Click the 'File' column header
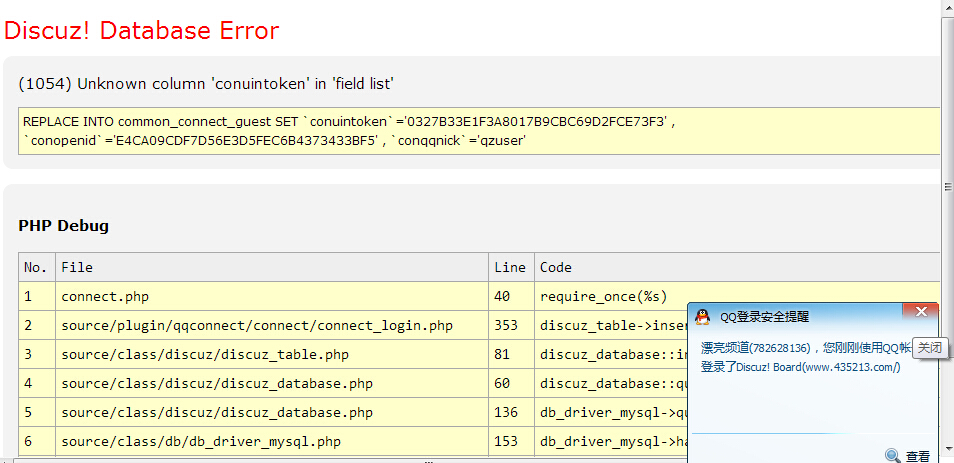This screenshot has height=463, width=954. [77, 267]
